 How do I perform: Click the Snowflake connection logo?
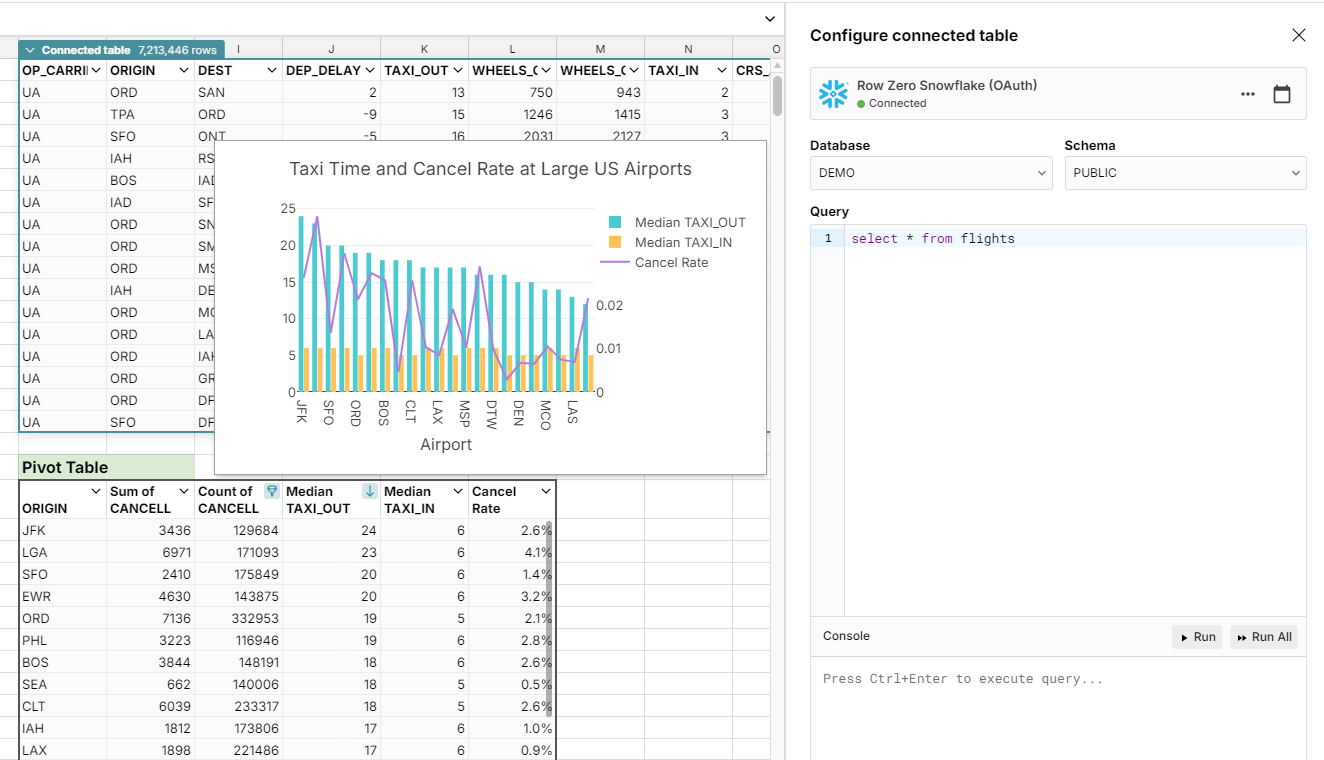pyautogui.click(x=833, y=94)
